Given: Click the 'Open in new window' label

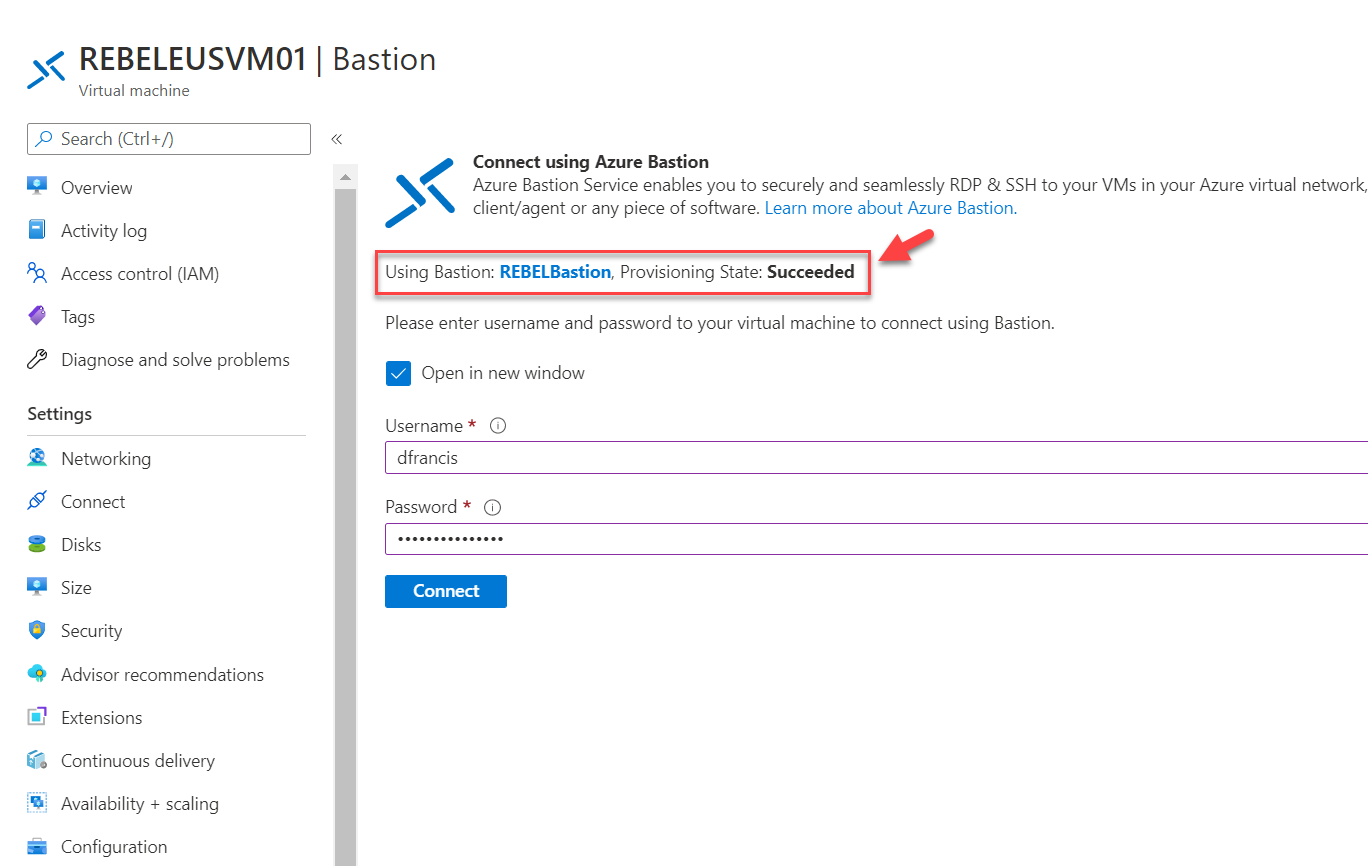Looking at the screenshot, I should click(x=503, y=373).
